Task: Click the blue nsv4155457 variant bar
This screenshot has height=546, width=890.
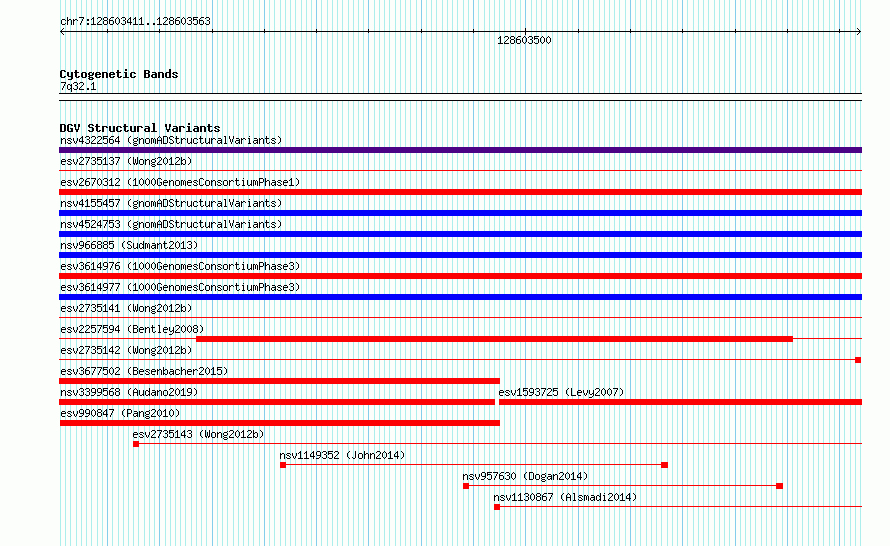Action: (x=460, y=213)
